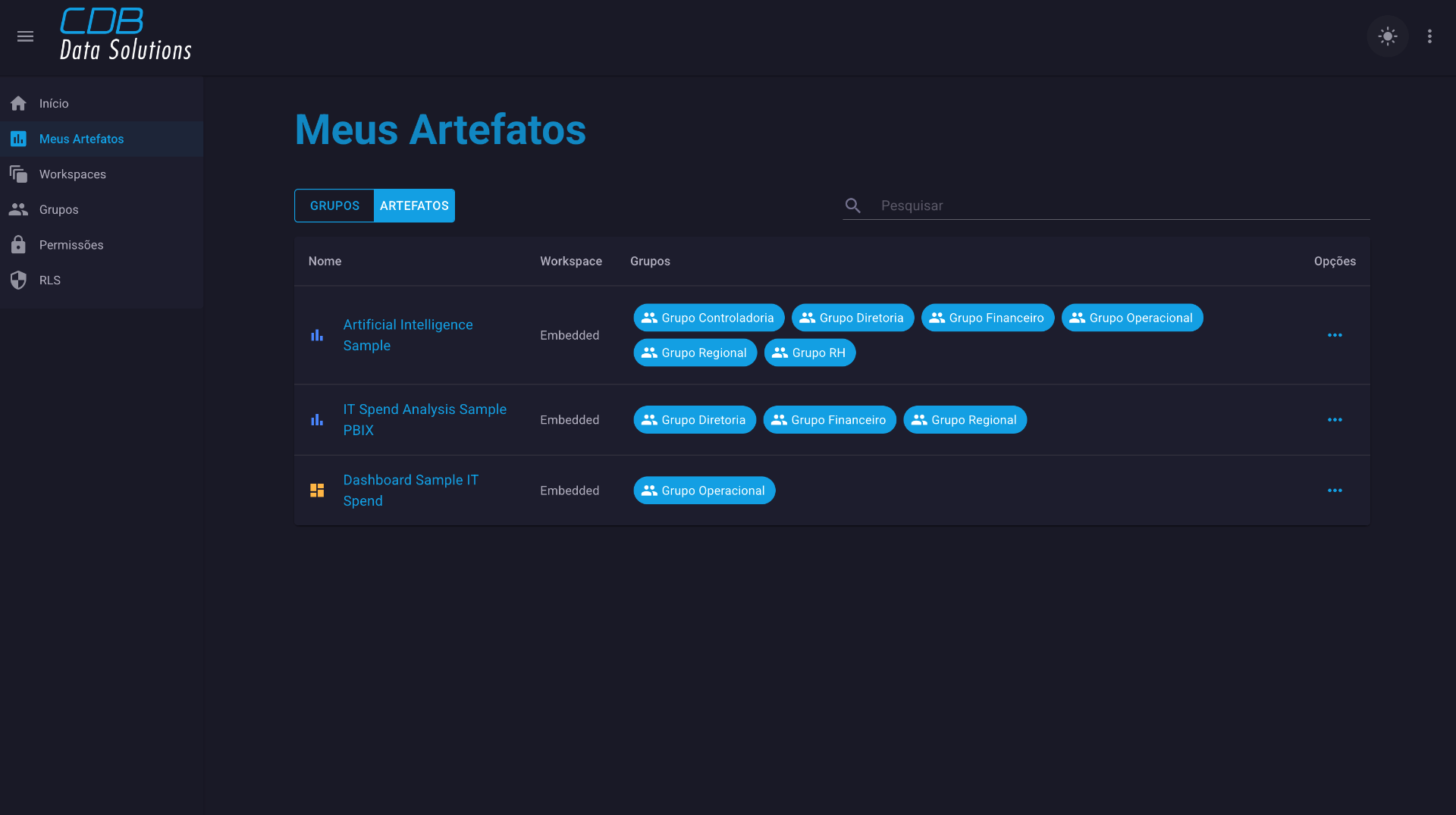1456x815 pixels.
Task: Go to Início in the sidebar
Action: [54, 103]
